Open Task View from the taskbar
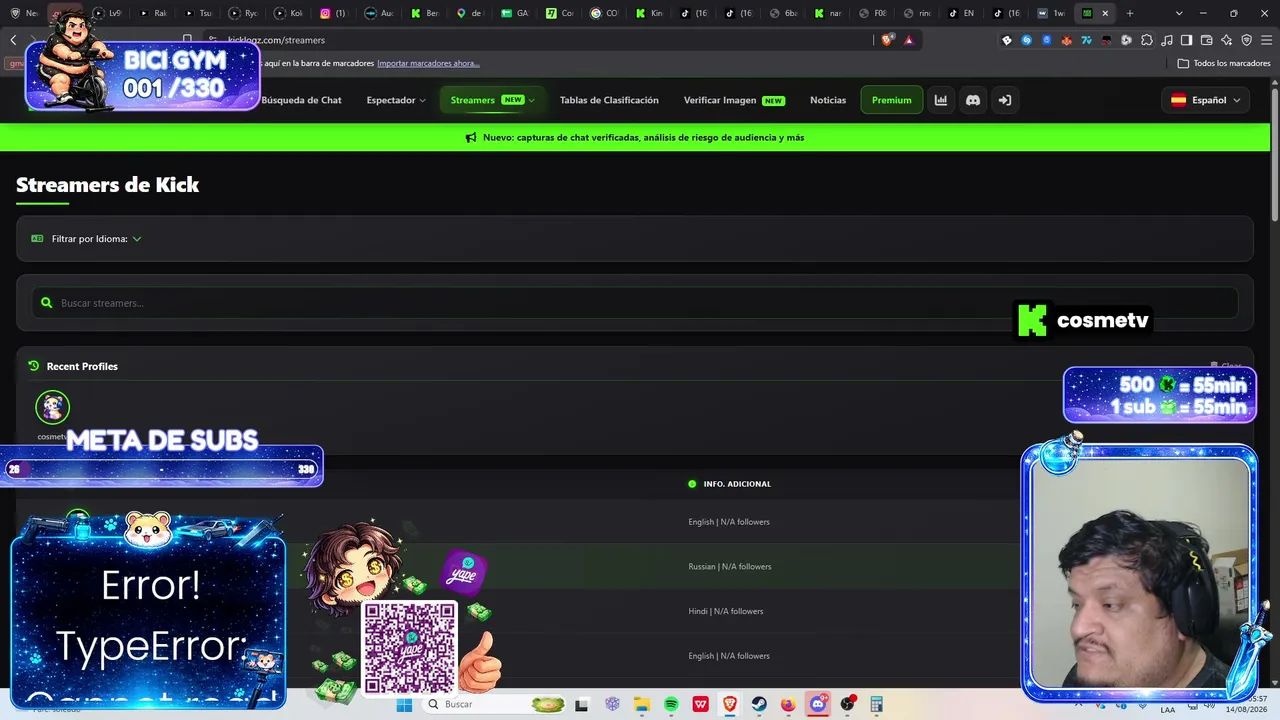Image resolution: width=1280 pixels, height=720 pixels. 582,704
